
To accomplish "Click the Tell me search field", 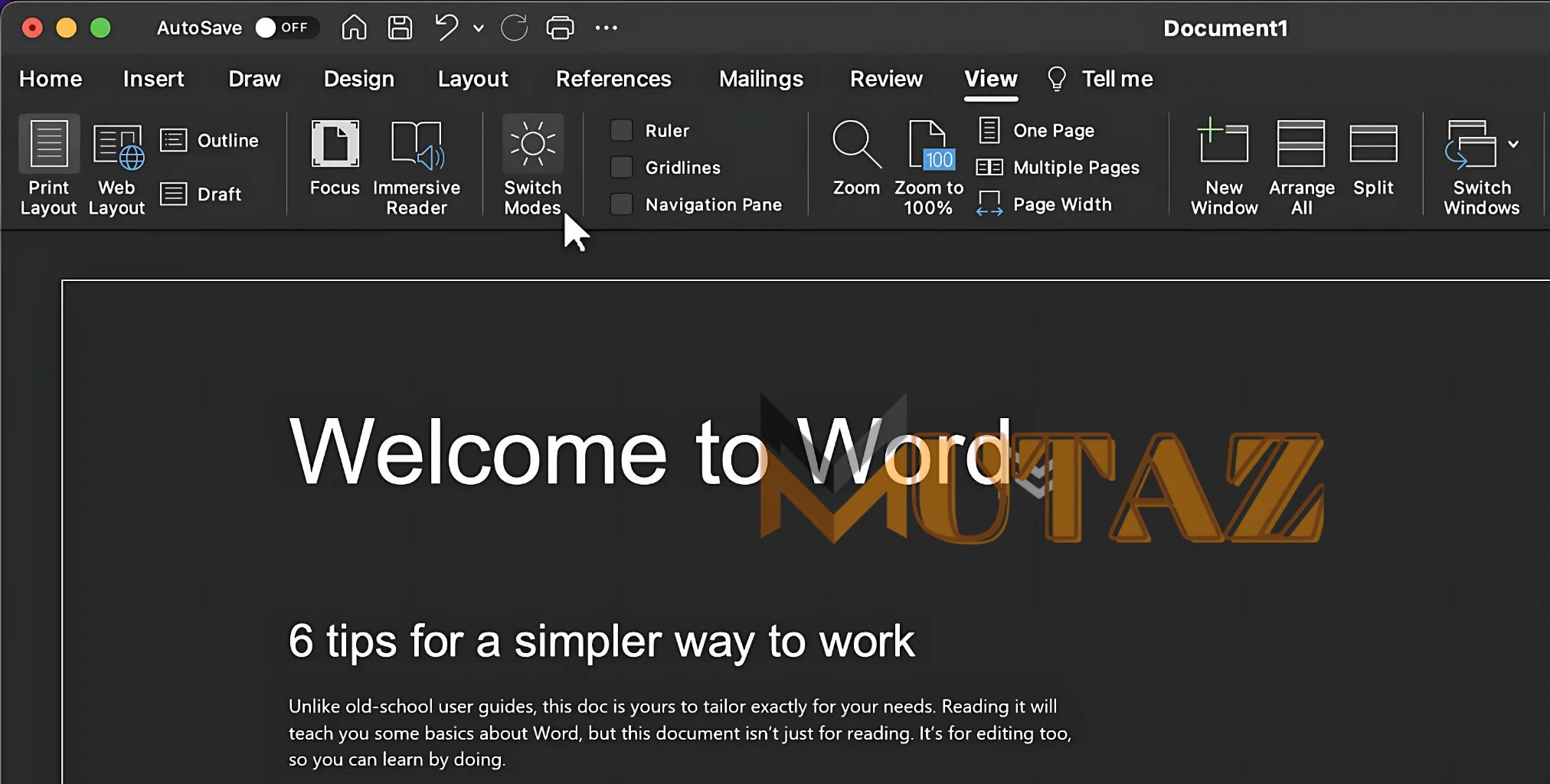I will point(1117,79).
